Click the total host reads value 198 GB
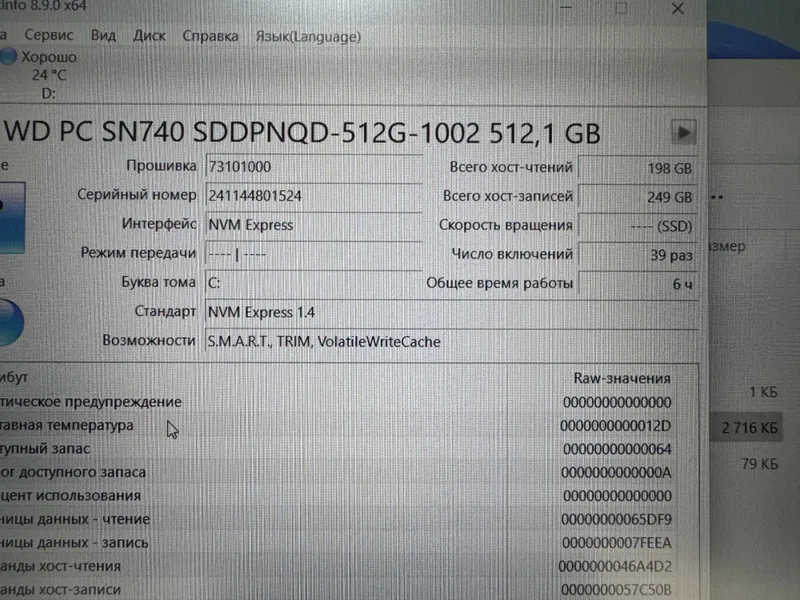 (638, 168)
